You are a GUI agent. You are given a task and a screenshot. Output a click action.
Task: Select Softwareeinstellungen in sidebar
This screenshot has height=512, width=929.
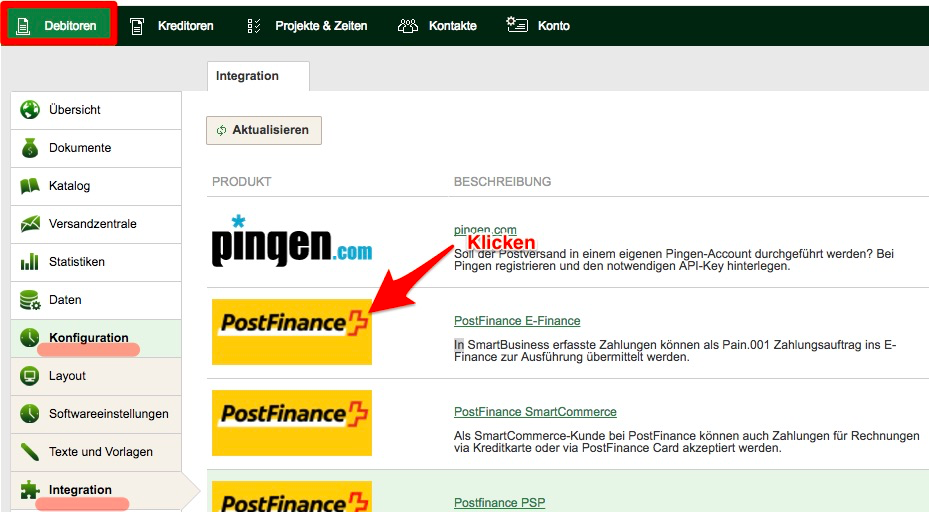[x=96, y=414]
